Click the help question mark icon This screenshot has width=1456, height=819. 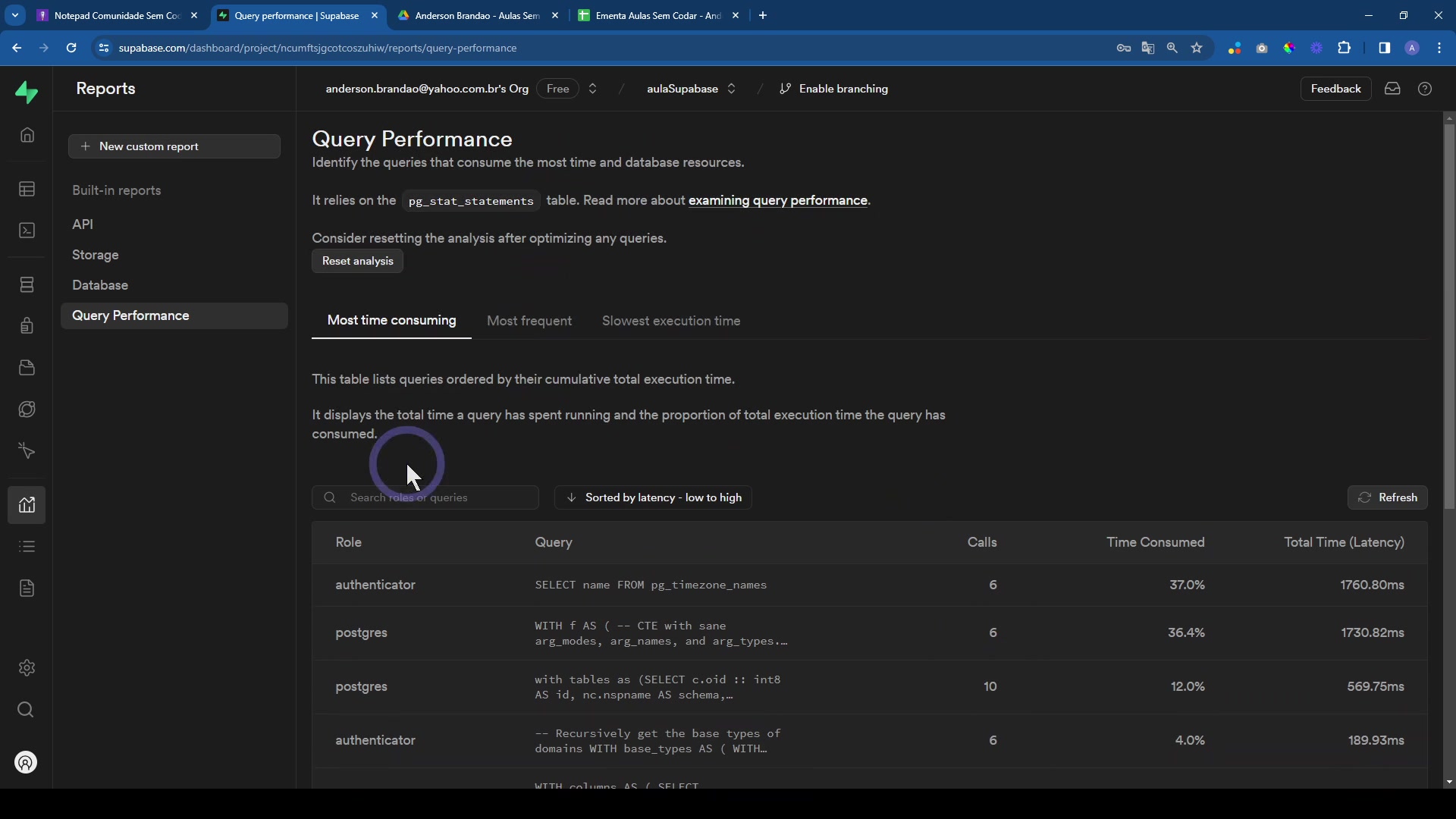(1425, 89)
